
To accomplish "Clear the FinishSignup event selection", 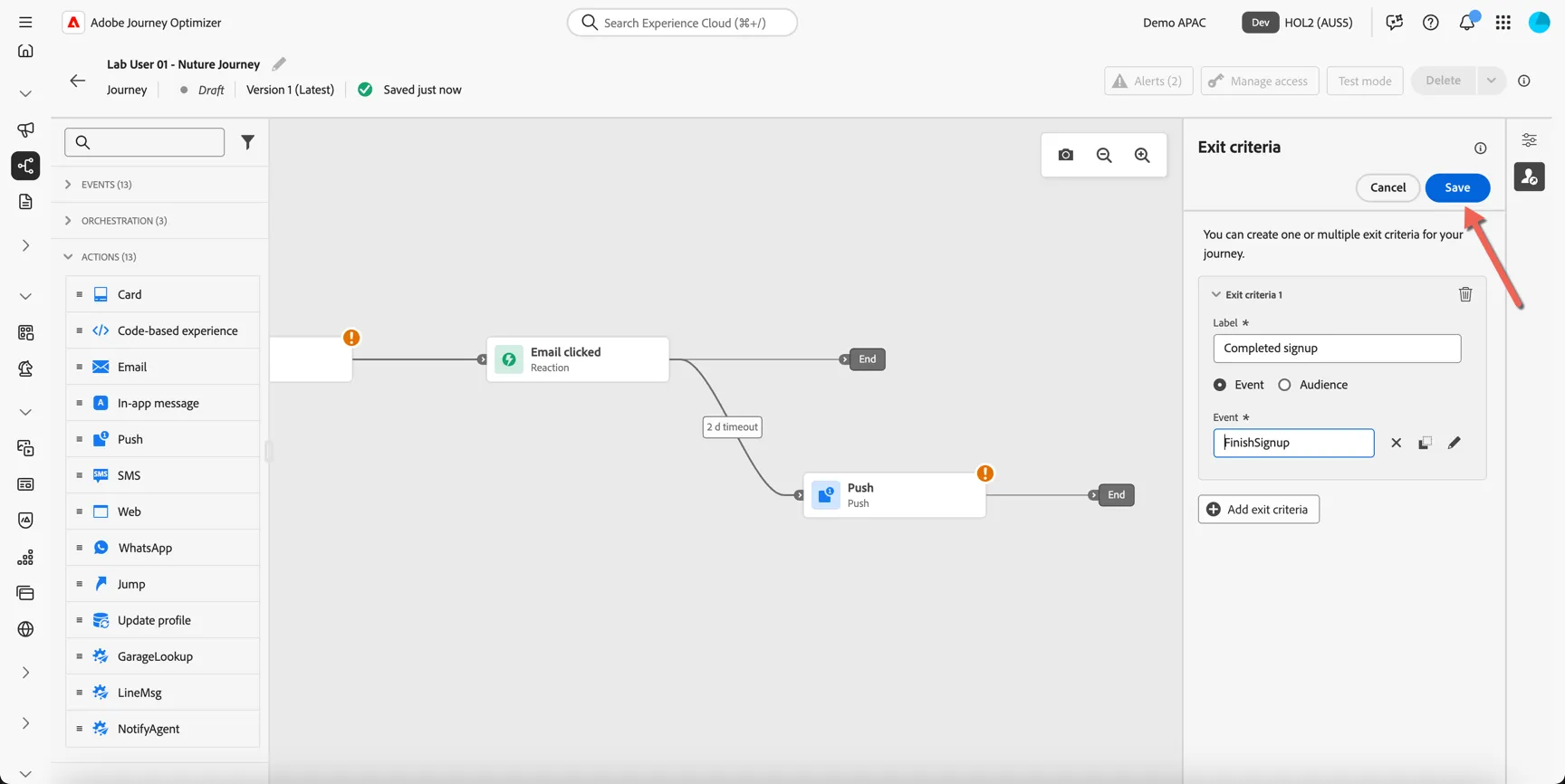I will coord(1396,443).
